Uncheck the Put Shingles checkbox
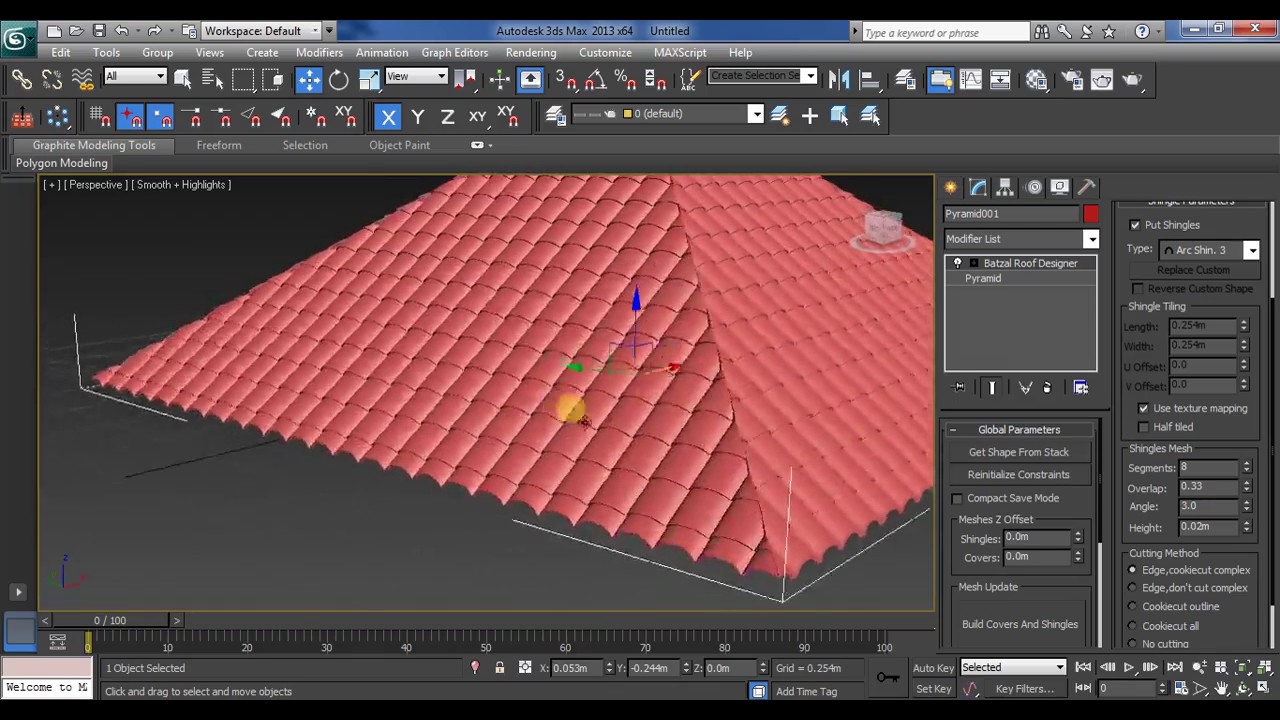Viewport: 1280px width, 720px height. point(1135,225)
